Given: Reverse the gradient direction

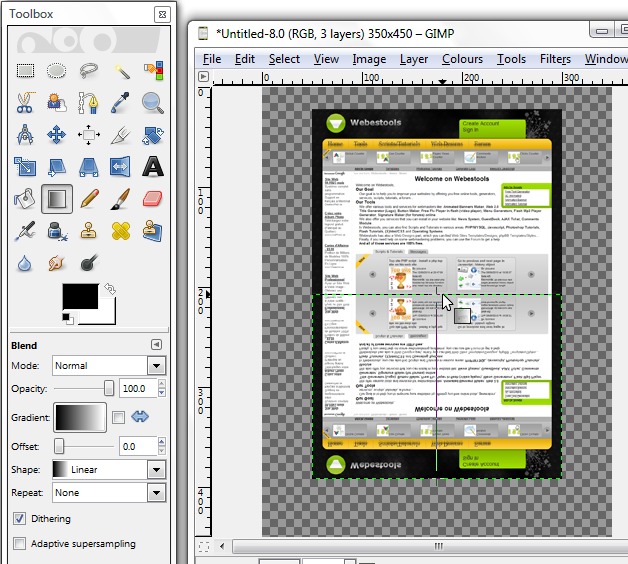Looking at the screenshot, I should [x=140, y=417].
